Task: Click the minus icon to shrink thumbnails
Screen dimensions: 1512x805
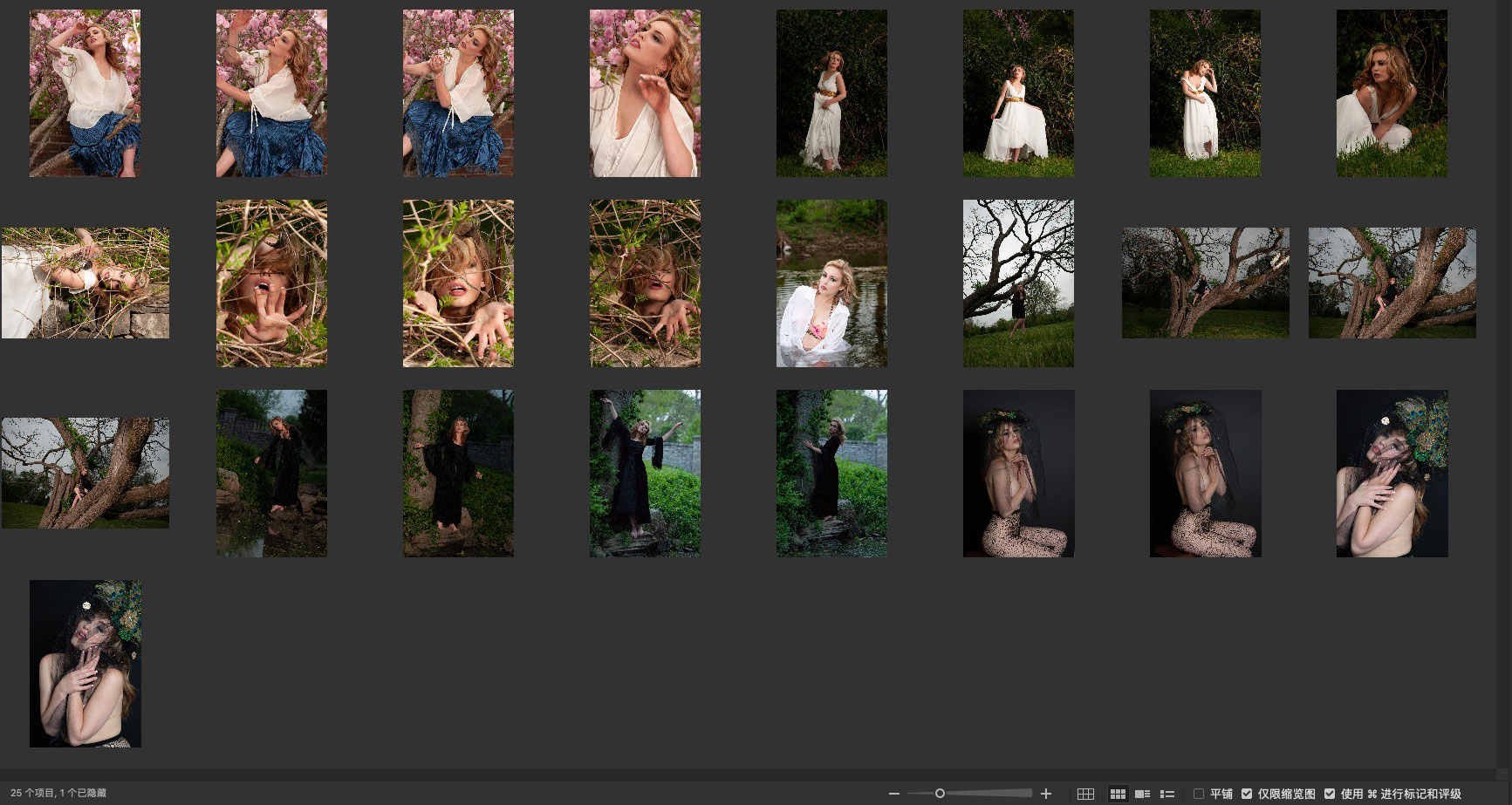Action: point(893,794)
